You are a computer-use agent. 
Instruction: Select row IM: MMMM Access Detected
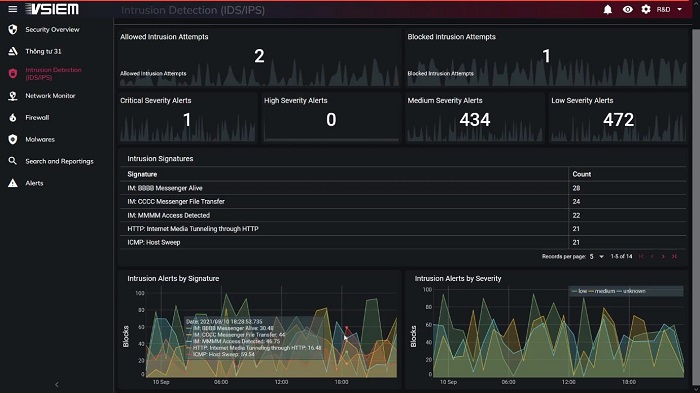click(x=403, y=215)
